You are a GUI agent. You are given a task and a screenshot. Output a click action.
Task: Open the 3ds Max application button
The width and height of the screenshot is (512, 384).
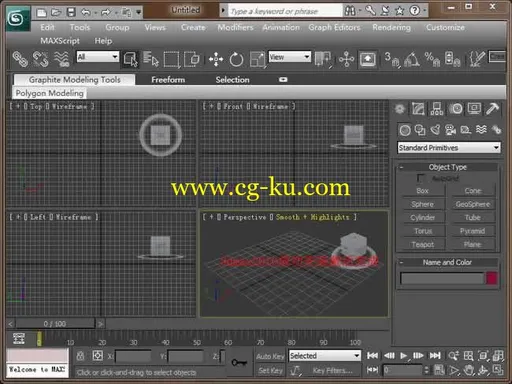point(17,18)
